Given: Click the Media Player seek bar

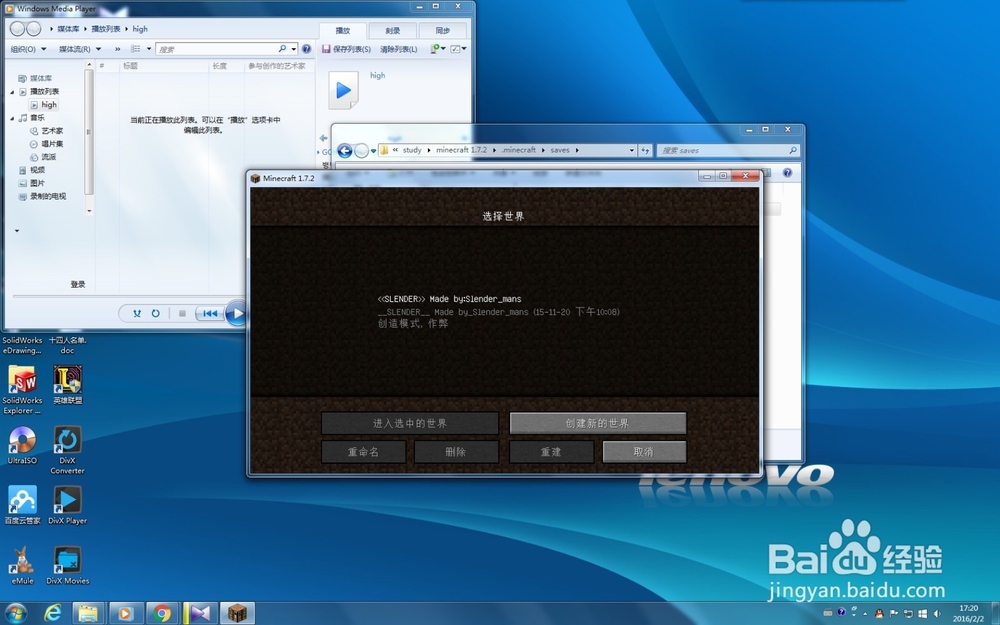Looking at the screenshot, I should (128, 296).
